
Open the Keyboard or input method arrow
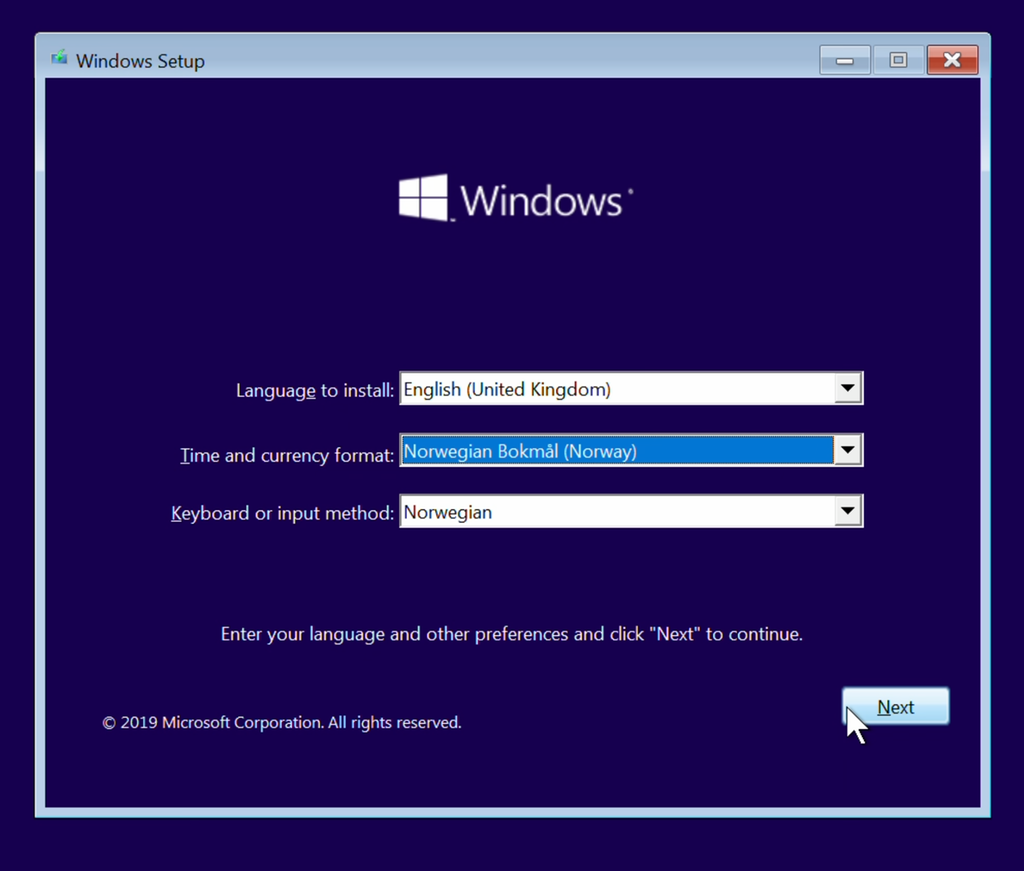tap(848, 511)
